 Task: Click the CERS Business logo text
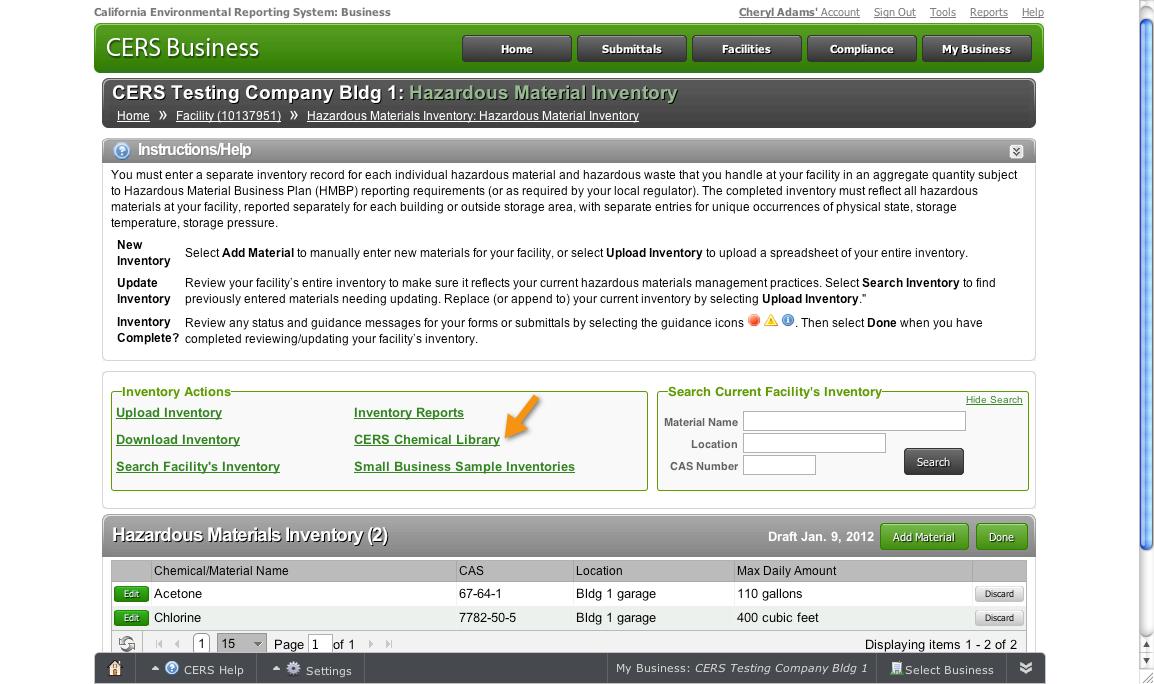[183, 48]
